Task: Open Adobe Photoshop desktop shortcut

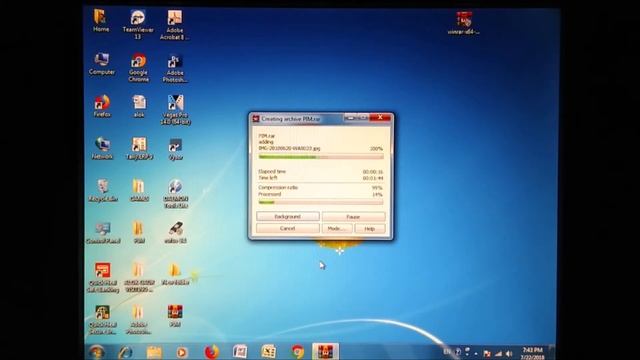Action: pyautogui.click(x=175, y=68)
